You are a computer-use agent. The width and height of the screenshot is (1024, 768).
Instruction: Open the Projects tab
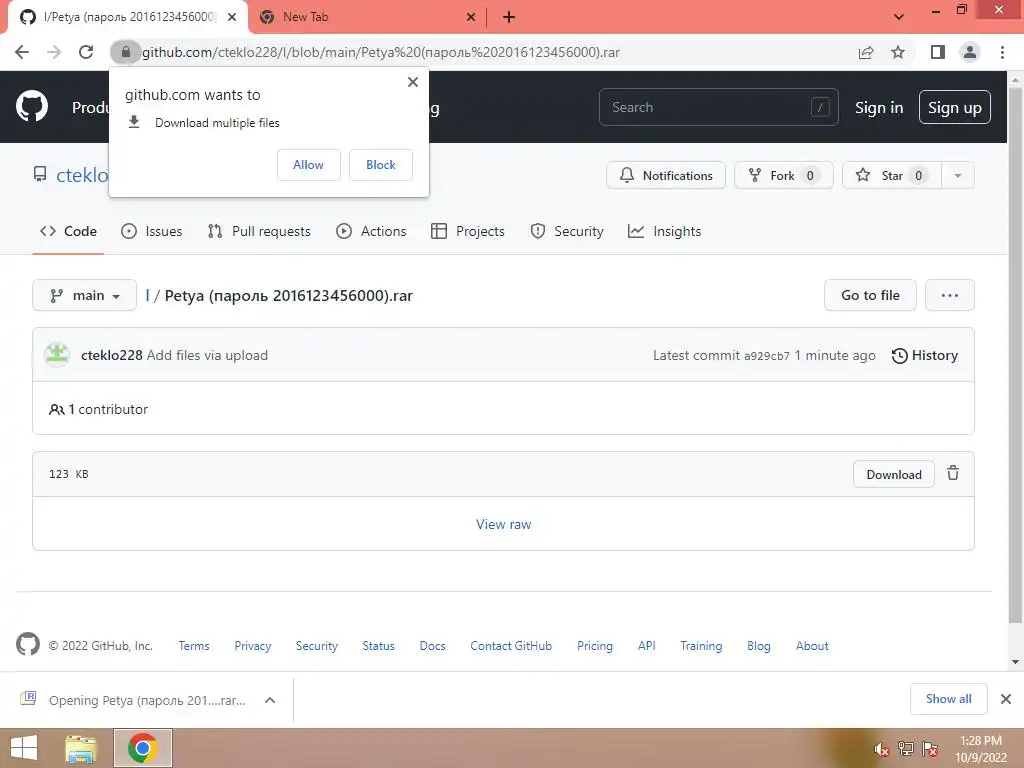pyautogui.click(x=468, y=231)
